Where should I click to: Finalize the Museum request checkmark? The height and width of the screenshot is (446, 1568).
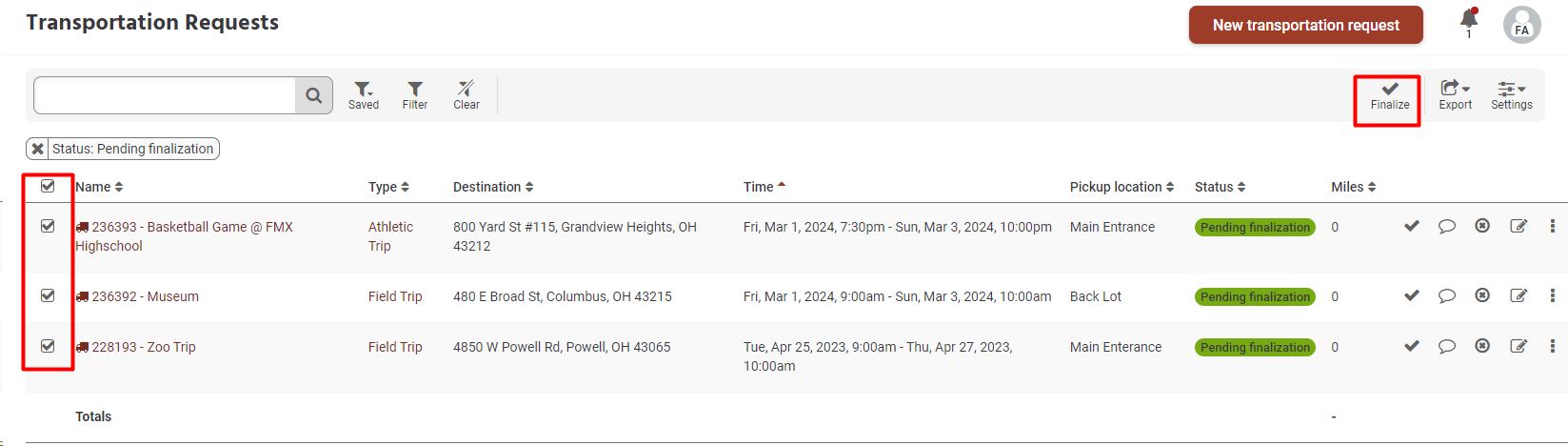tap(1411, 296)
